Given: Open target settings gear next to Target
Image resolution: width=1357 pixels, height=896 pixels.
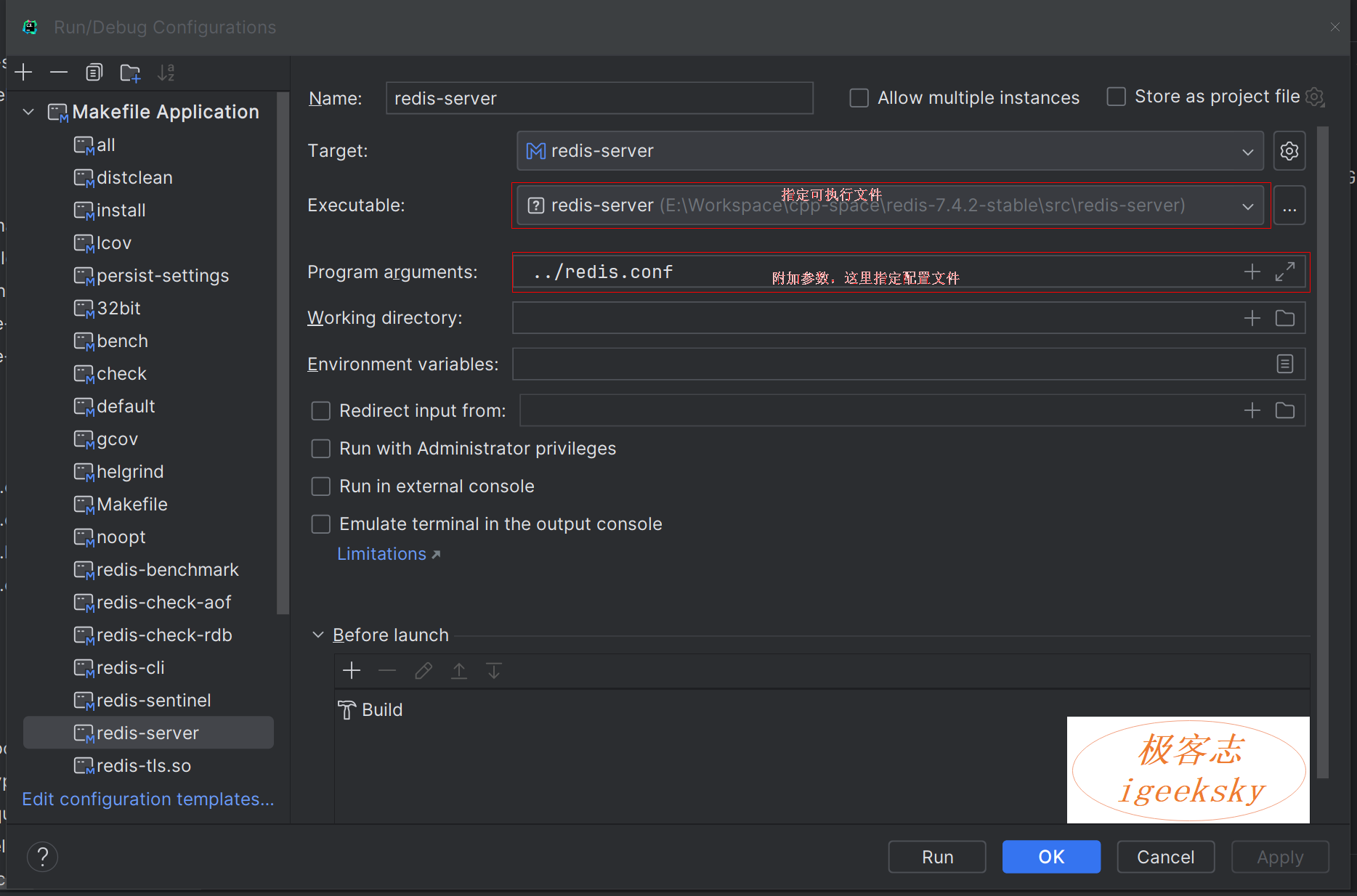Looking at the screenshot, I should (1289, 151).
